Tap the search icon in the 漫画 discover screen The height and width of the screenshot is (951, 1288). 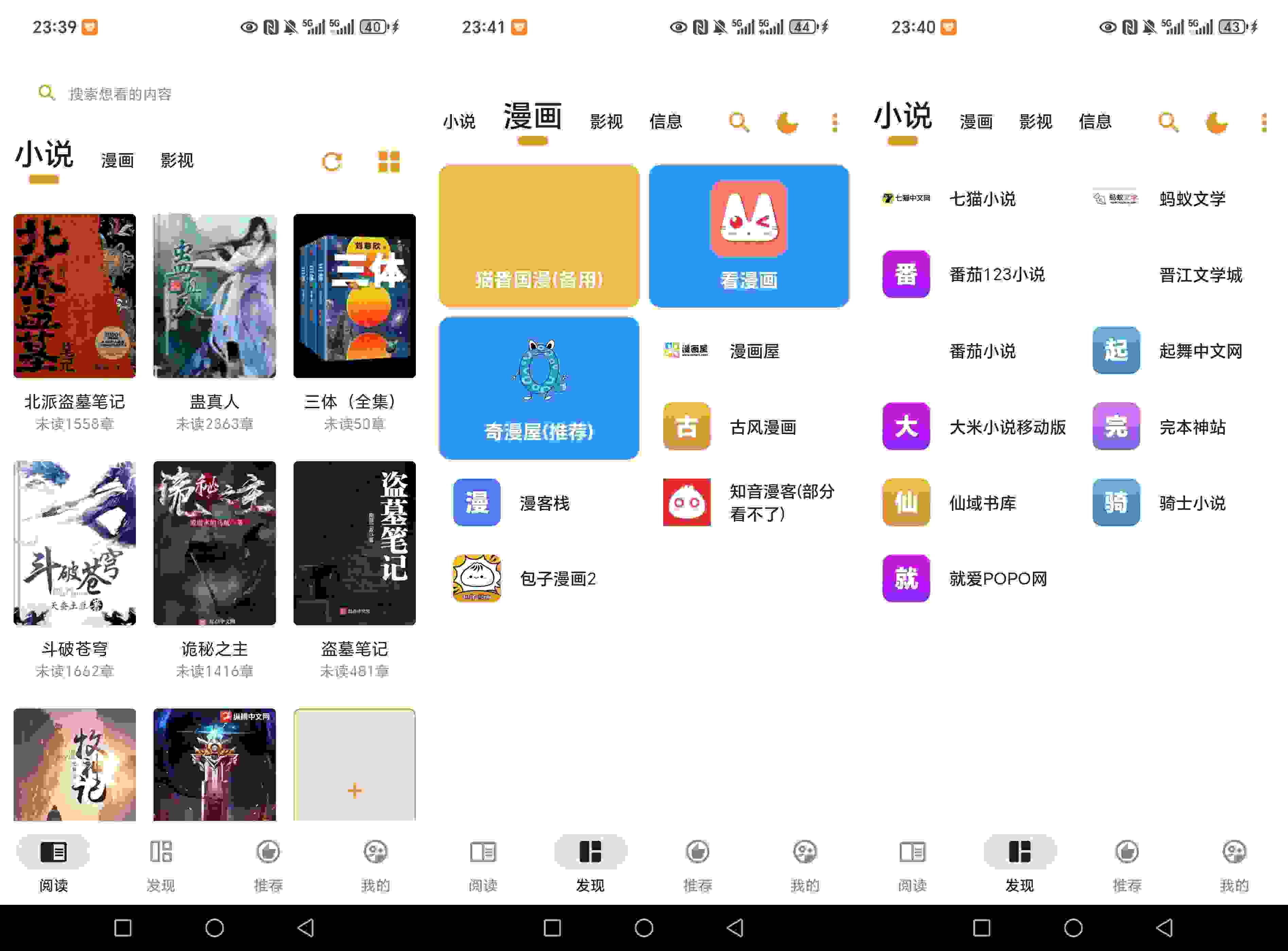[739, 122]
